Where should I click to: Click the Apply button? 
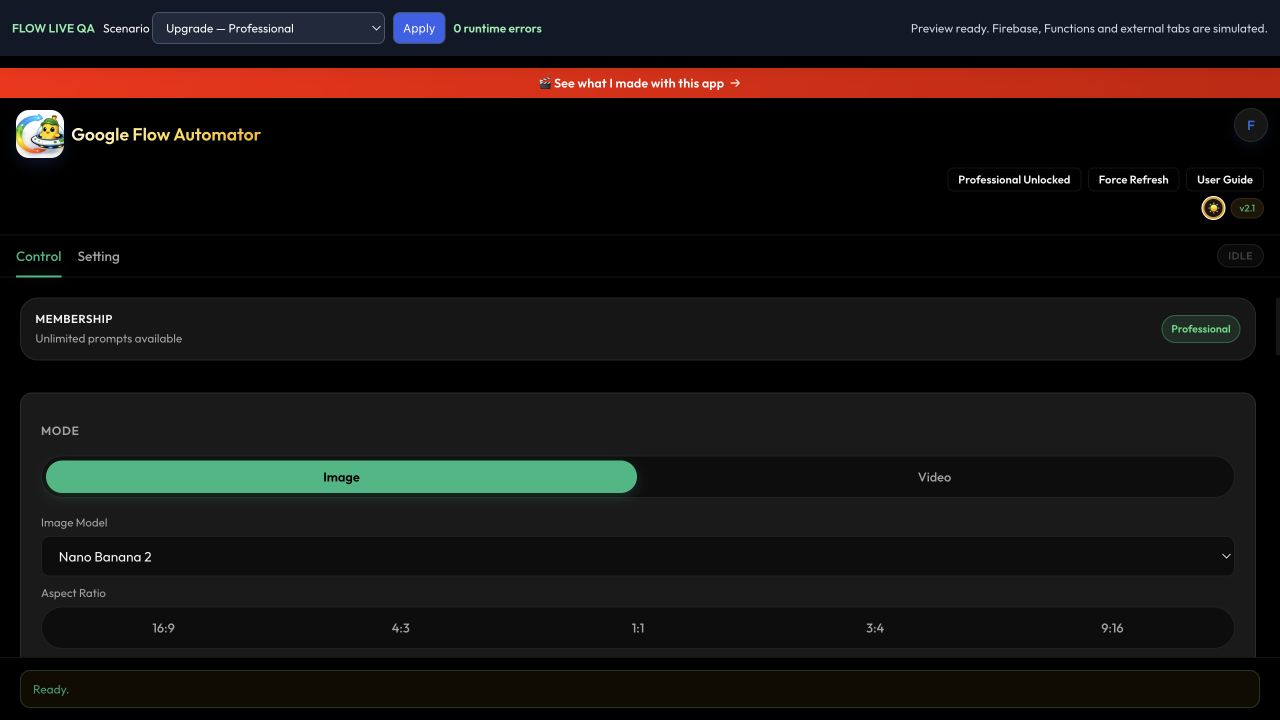[419, 28]
